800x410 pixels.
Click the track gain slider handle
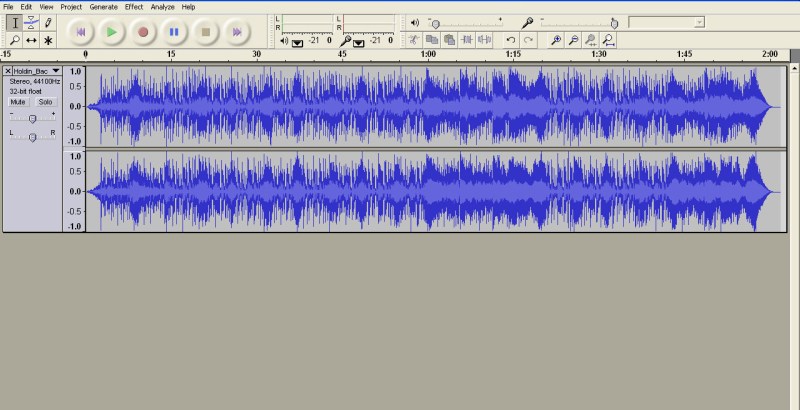click(33, 118)
